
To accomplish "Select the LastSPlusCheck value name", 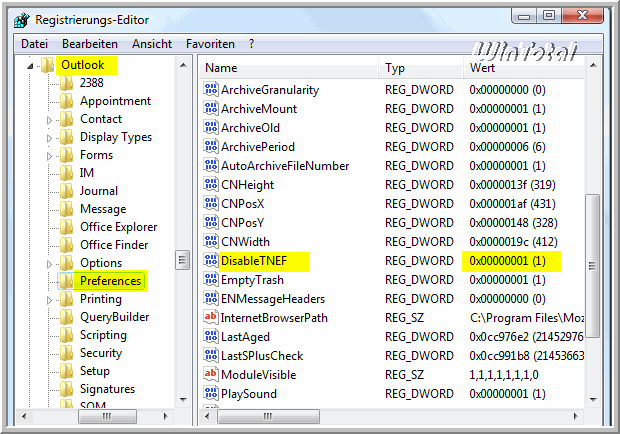I will [262, 356].
